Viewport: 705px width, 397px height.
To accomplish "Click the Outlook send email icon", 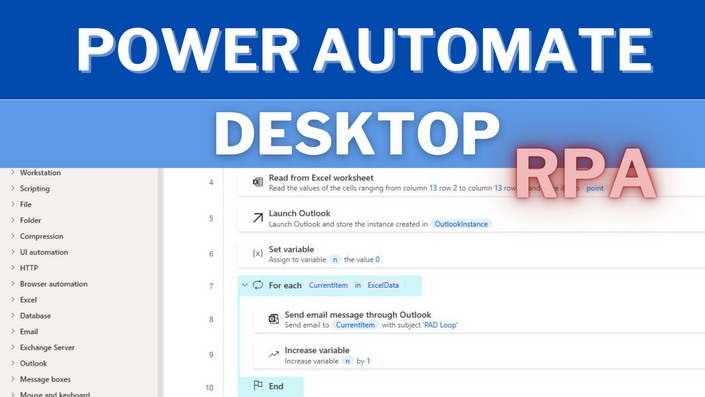I will tap(273, 319).
